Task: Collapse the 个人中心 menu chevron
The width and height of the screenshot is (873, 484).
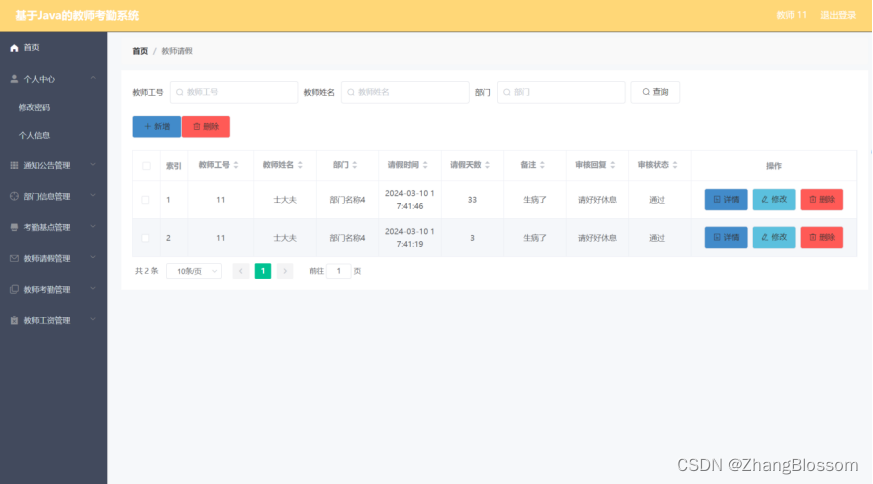Action: tap(93, 79)
